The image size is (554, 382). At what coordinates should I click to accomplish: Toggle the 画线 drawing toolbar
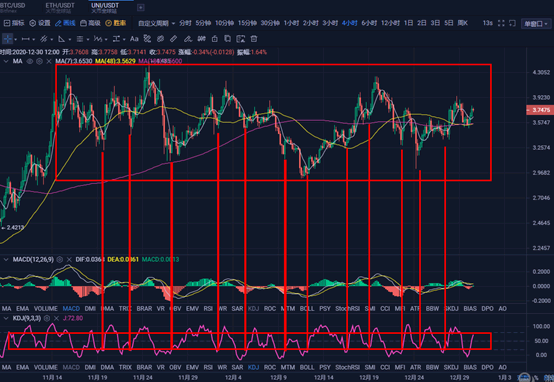65,23
